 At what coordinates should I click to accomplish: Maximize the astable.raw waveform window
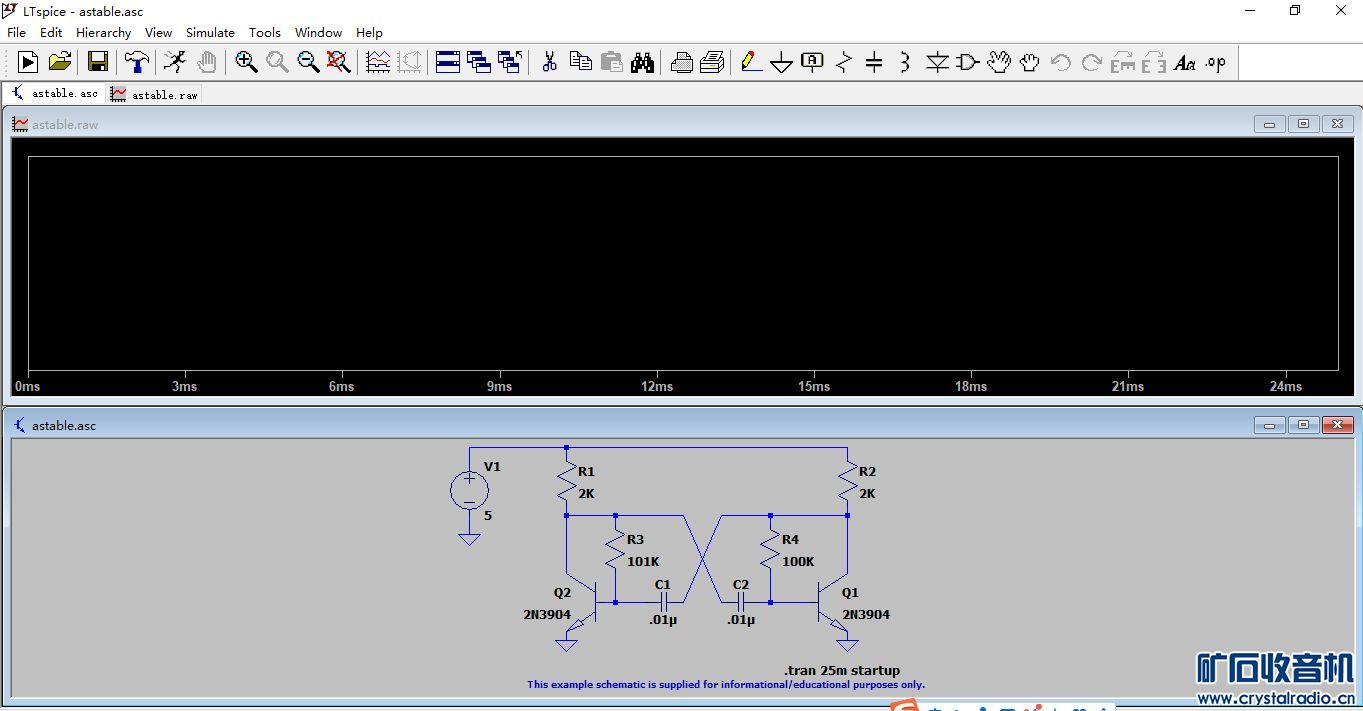point(1303,124)
